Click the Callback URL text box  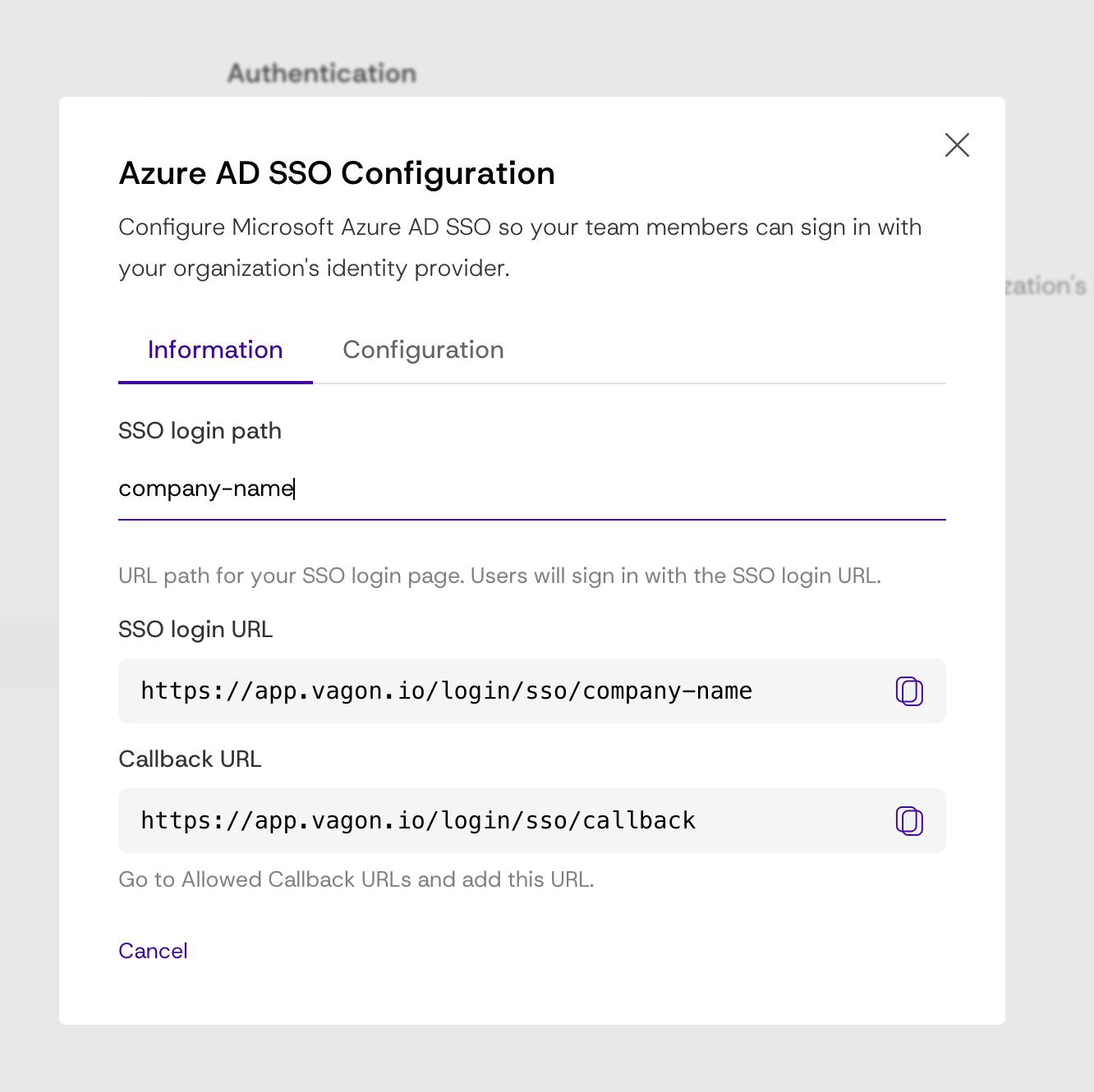pyautogui.click(x=532, y=821)
